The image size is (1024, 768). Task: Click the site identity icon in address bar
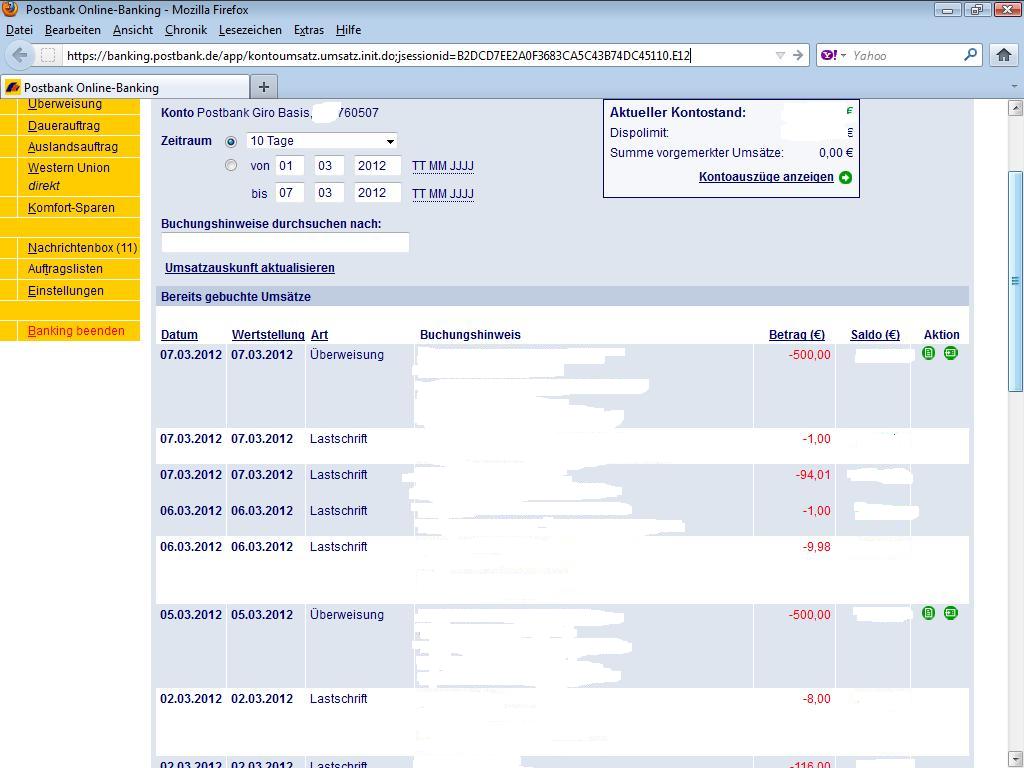48,56
